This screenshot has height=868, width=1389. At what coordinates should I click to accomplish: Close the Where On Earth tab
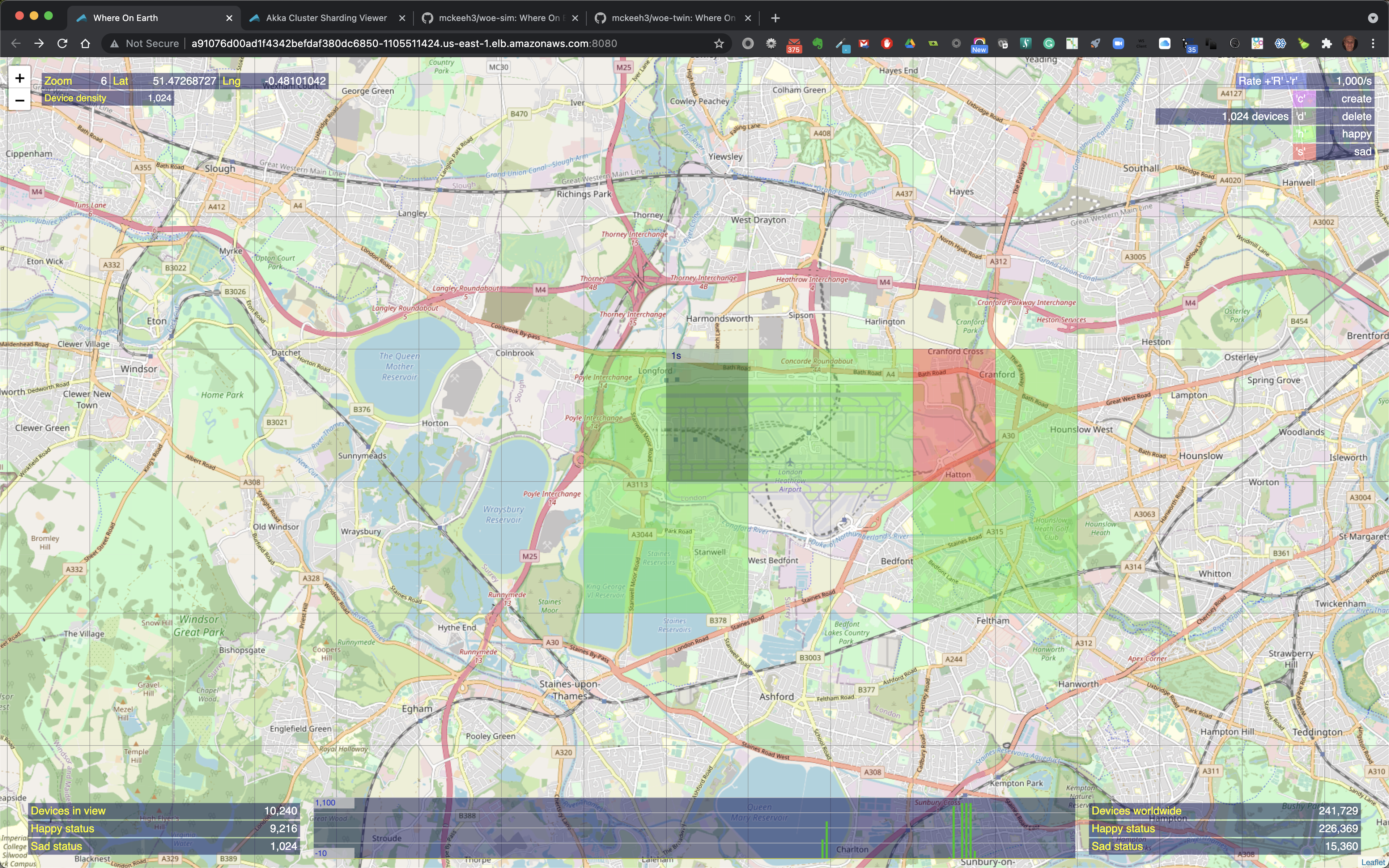[x=230, y=18]
